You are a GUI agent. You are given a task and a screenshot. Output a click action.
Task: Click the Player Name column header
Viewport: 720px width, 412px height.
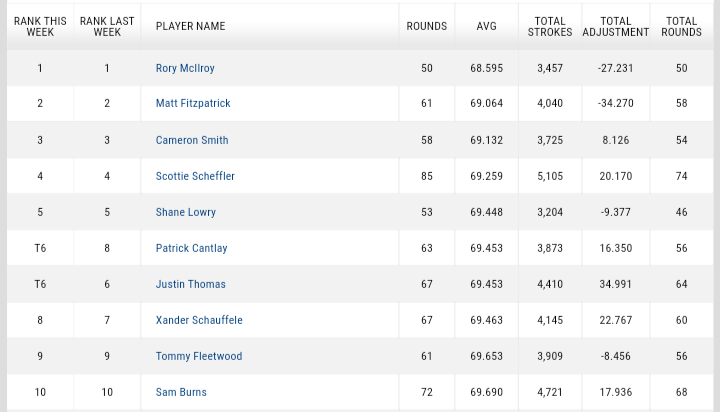[190, 26]
